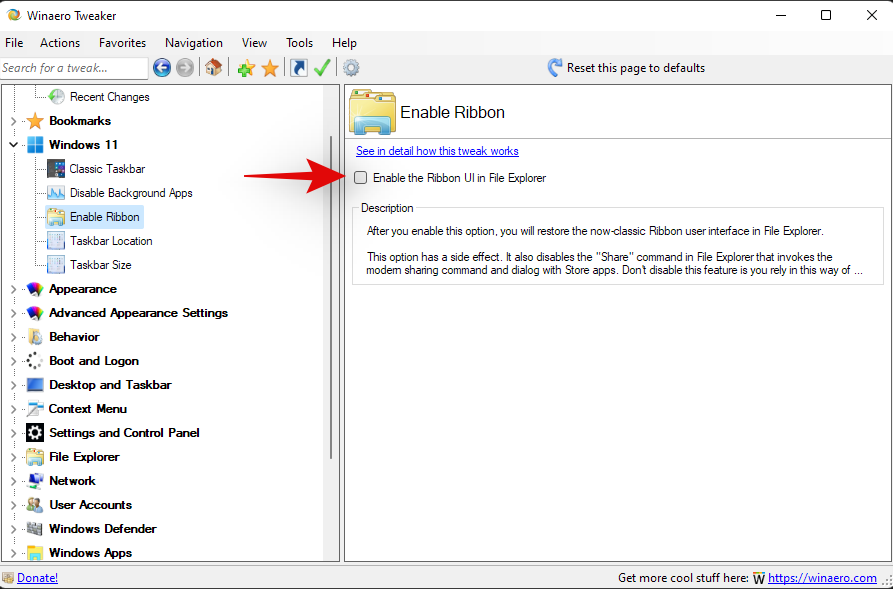The height and width of the screenshot is (589, 893).
Task: Click the Context Menu icon
Action: coord(35,409)
